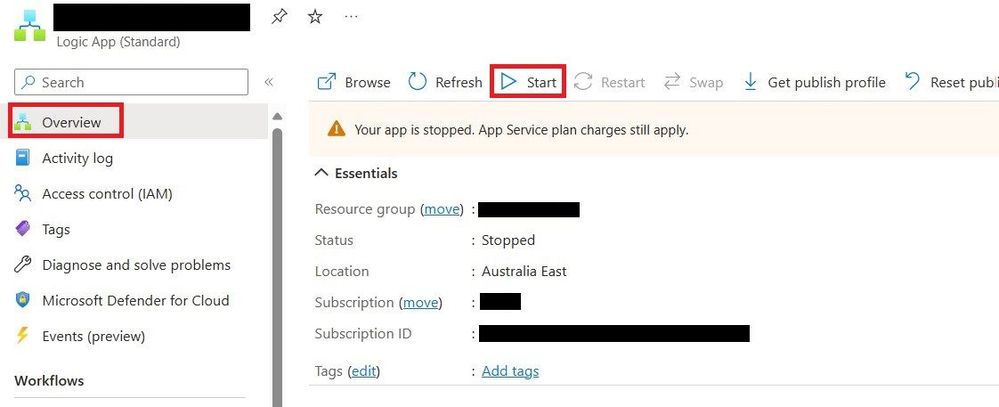
Task: Click the Logic App resource icon in header
Action: (30, 26)
